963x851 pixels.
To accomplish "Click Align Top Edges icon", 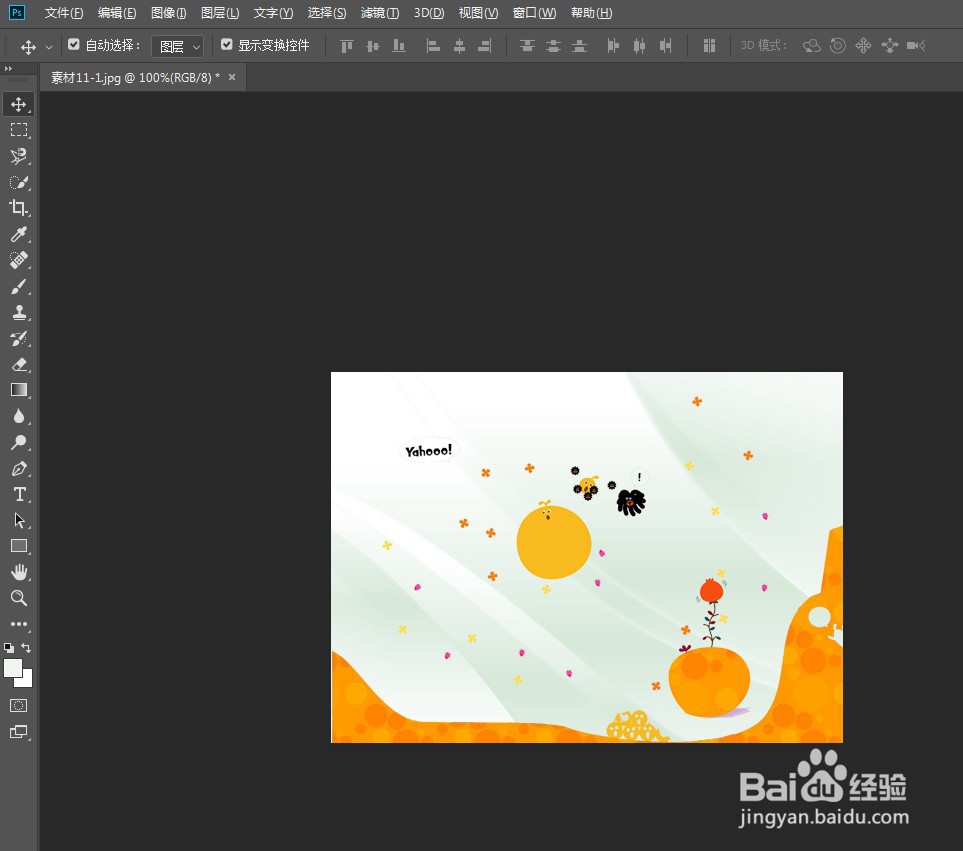I will coord(347,46).
